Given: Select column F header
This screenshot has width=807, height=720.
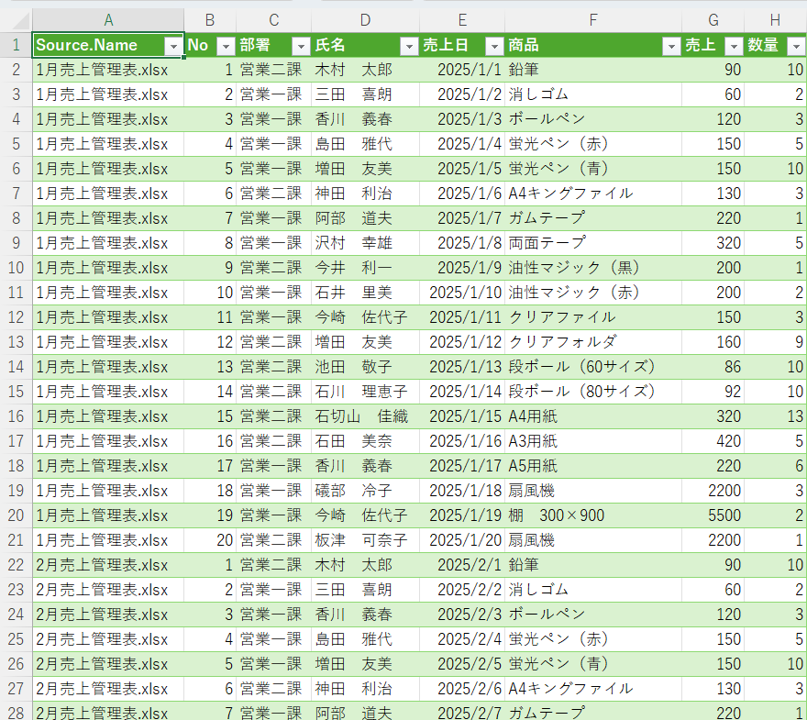Looking at the screenshot, I should [593, 21].
